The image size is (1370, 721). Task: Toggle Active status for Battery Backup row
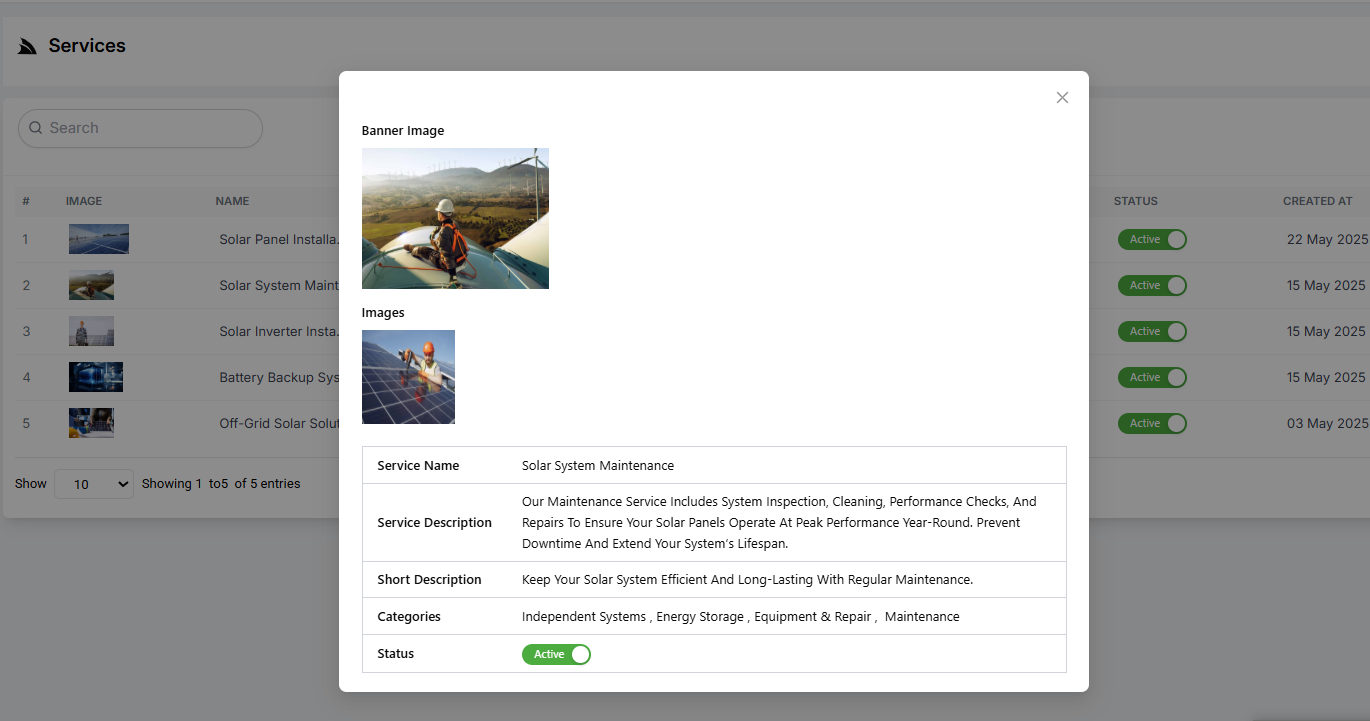[x=1152, y=377]
